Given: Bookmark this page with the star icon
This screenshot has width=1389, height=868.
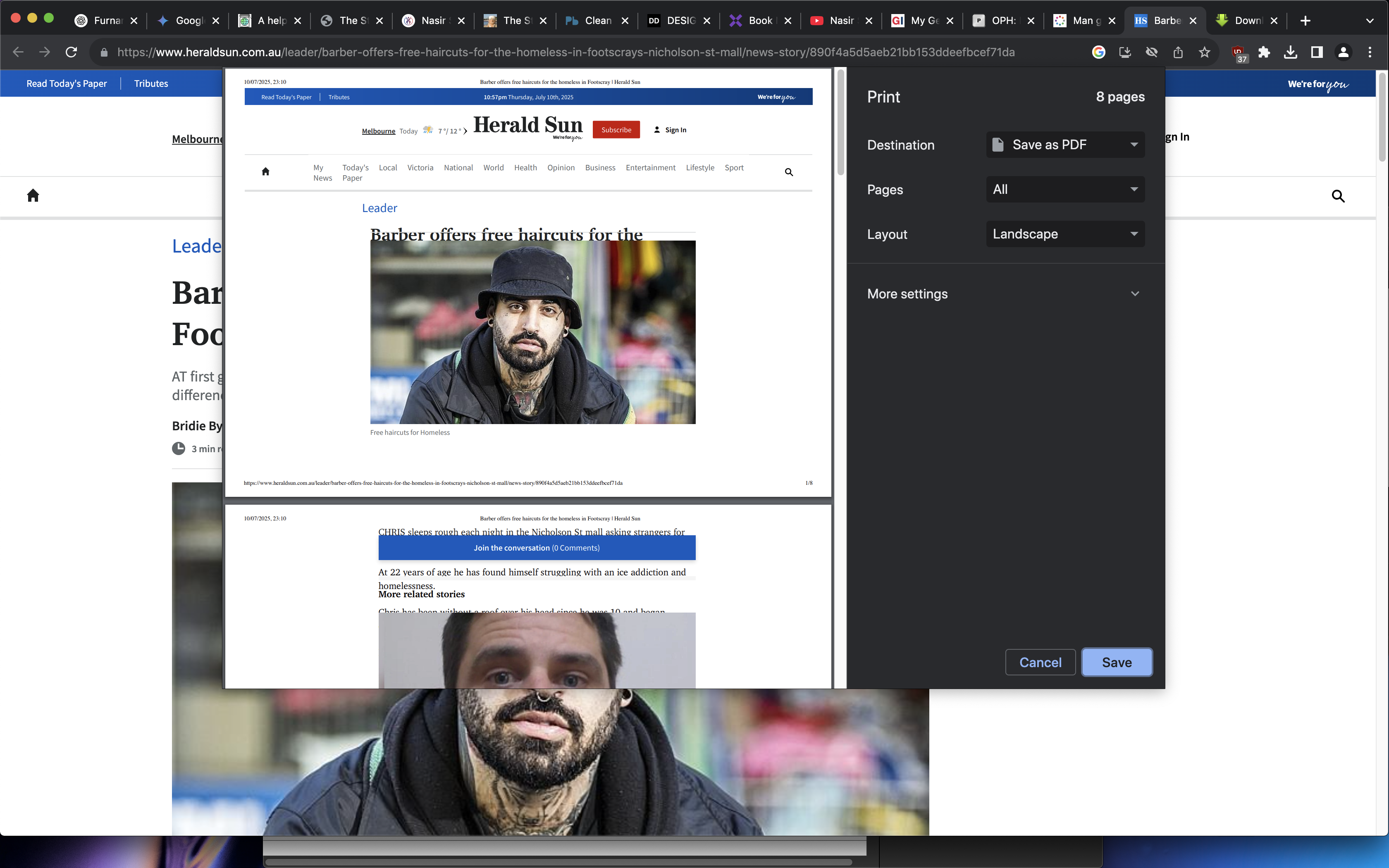Looking at the screenshot, I should pos(1204,52).
